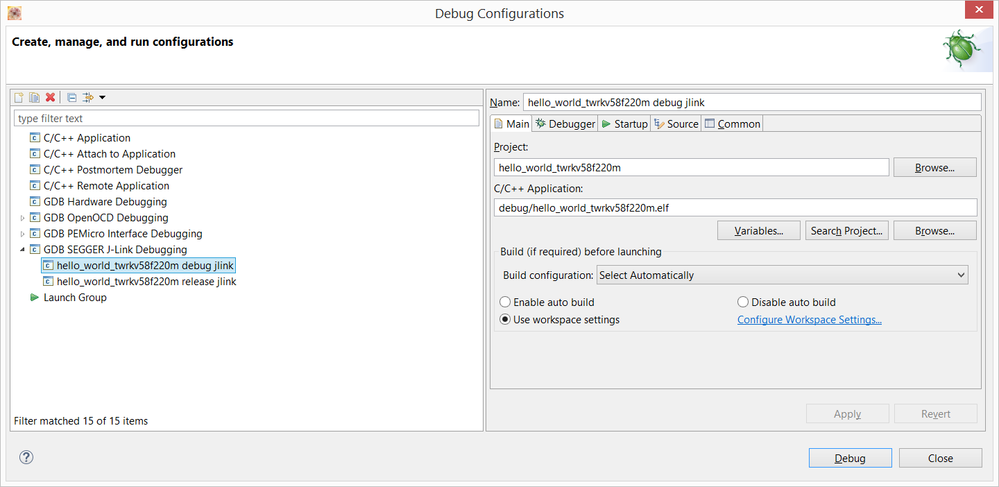
Task: Click the Collapse All toolbar icon
Action: (x=72, y=97)
